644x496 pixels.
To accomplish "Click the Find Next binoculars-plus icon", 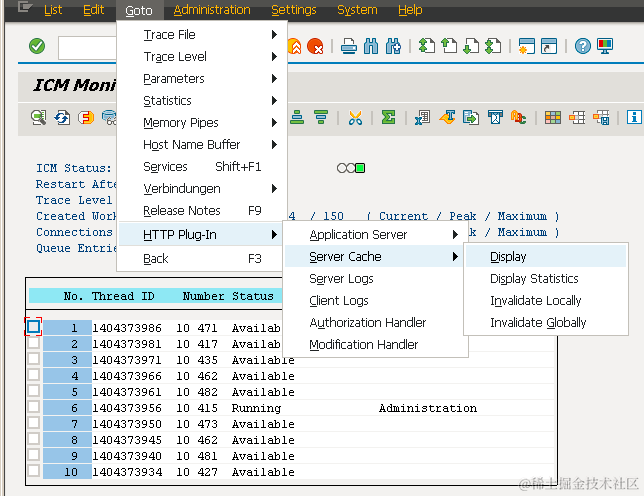I will 393,46.
